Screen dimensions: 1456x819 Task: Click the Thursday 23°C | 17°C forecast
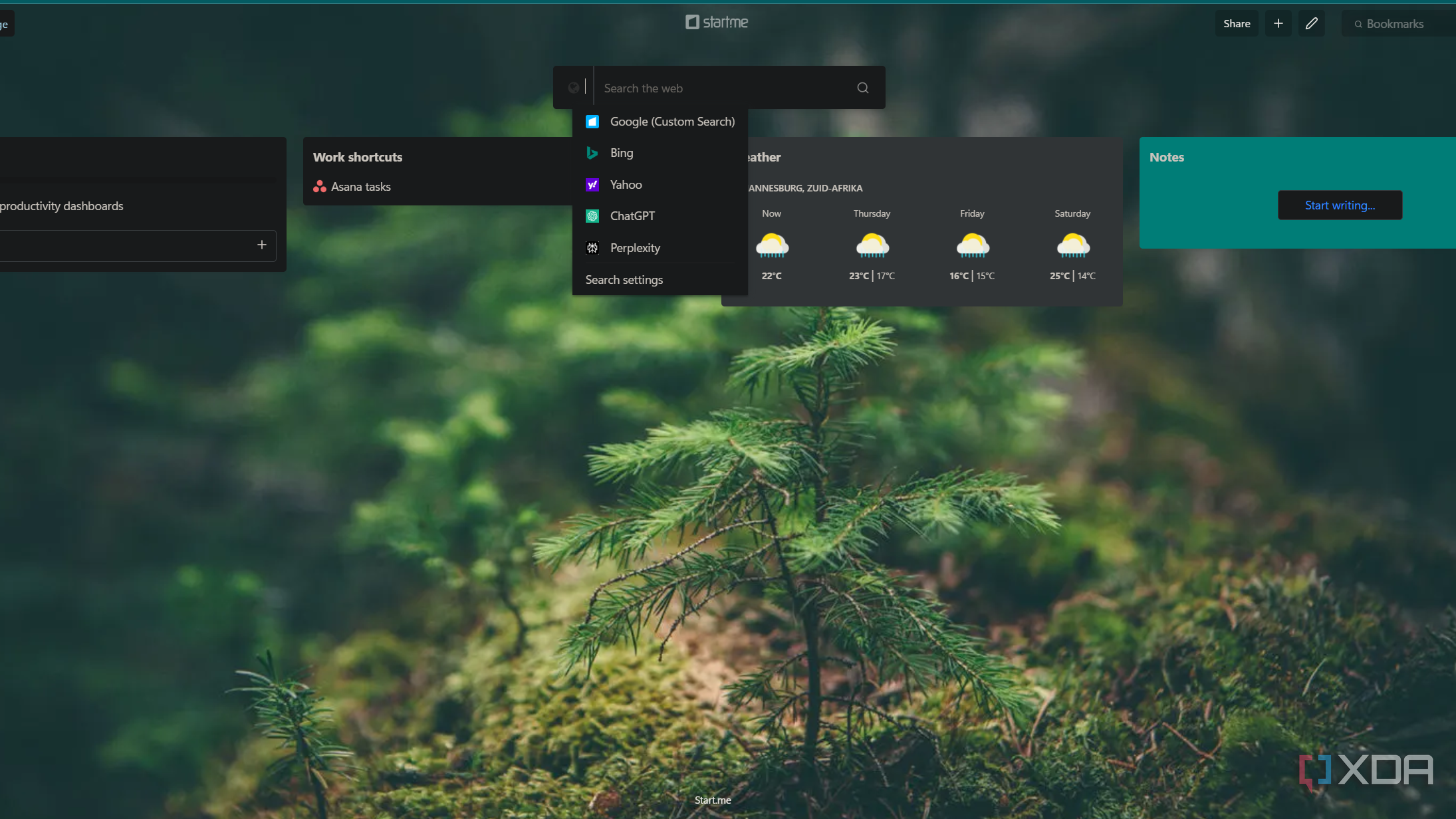coord(872,276)
